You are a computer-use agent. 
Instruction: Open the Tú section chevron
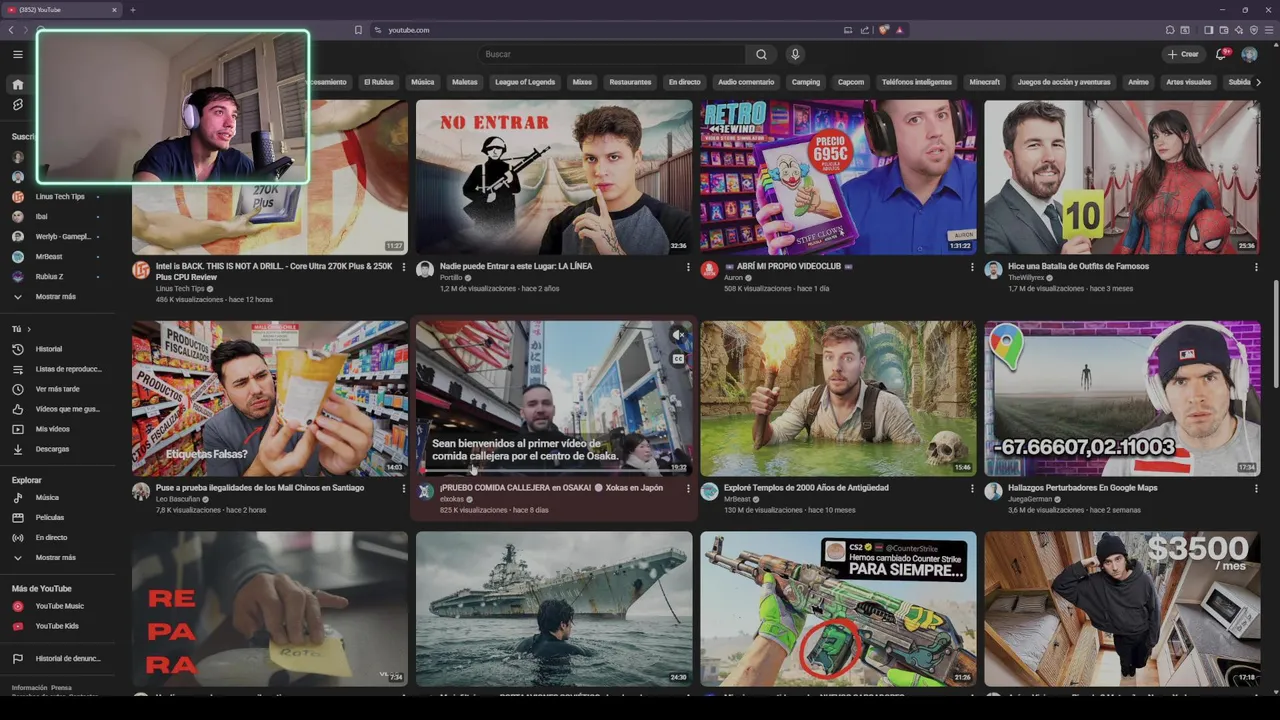[x=28, y=329]
